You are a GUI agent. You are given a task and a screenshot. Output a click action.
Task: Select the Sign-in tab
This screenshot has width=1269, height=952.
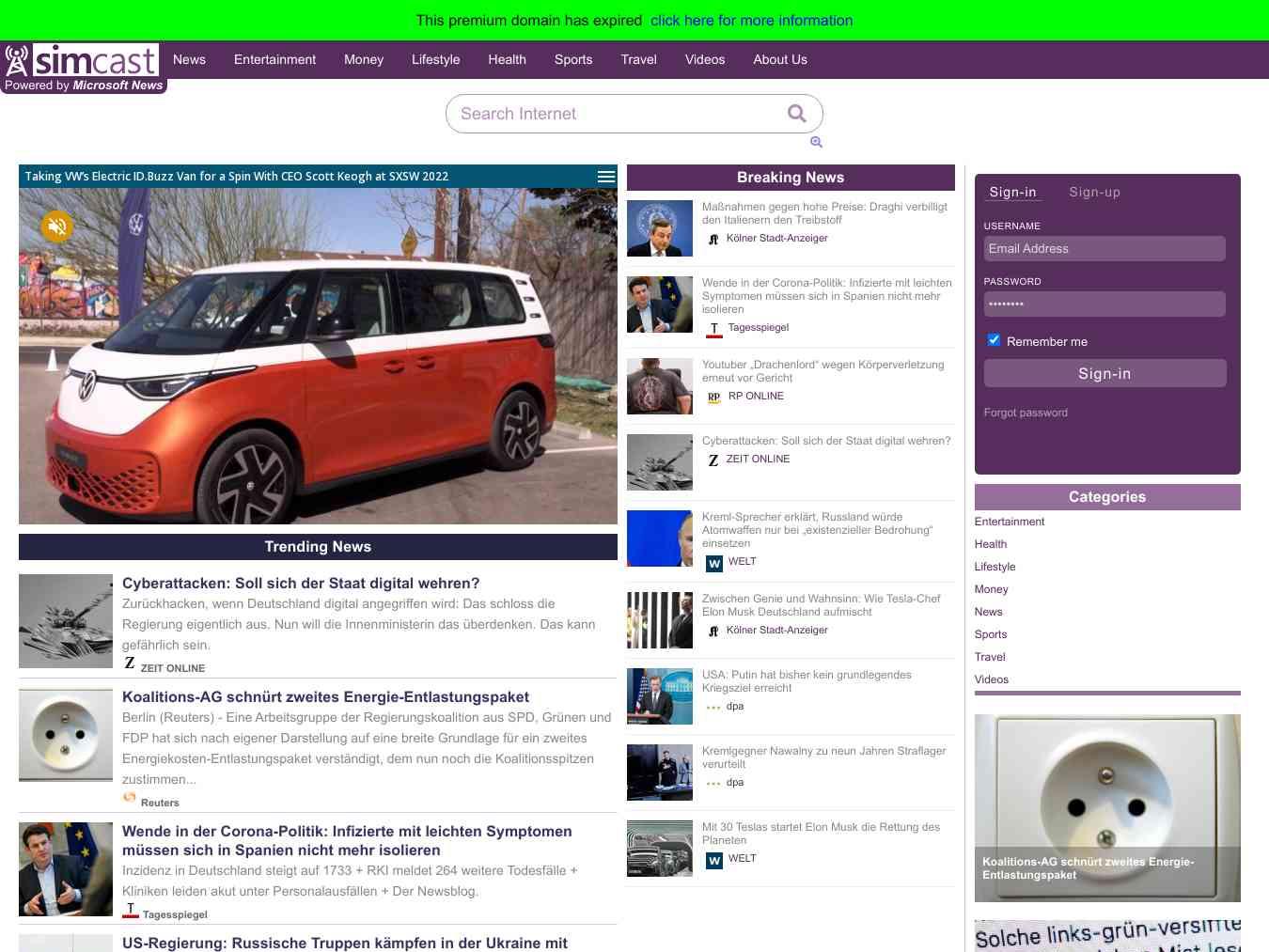(1012, 192)
